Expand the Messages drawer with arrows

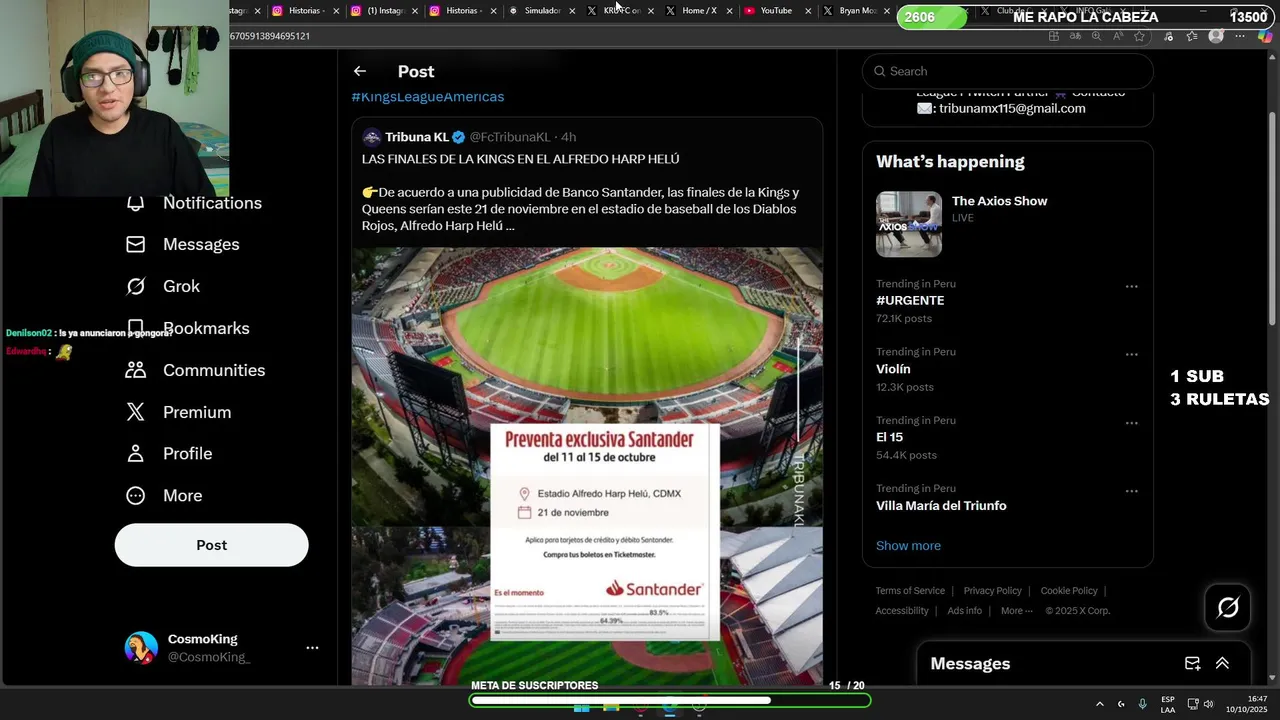coord(1222,663)
